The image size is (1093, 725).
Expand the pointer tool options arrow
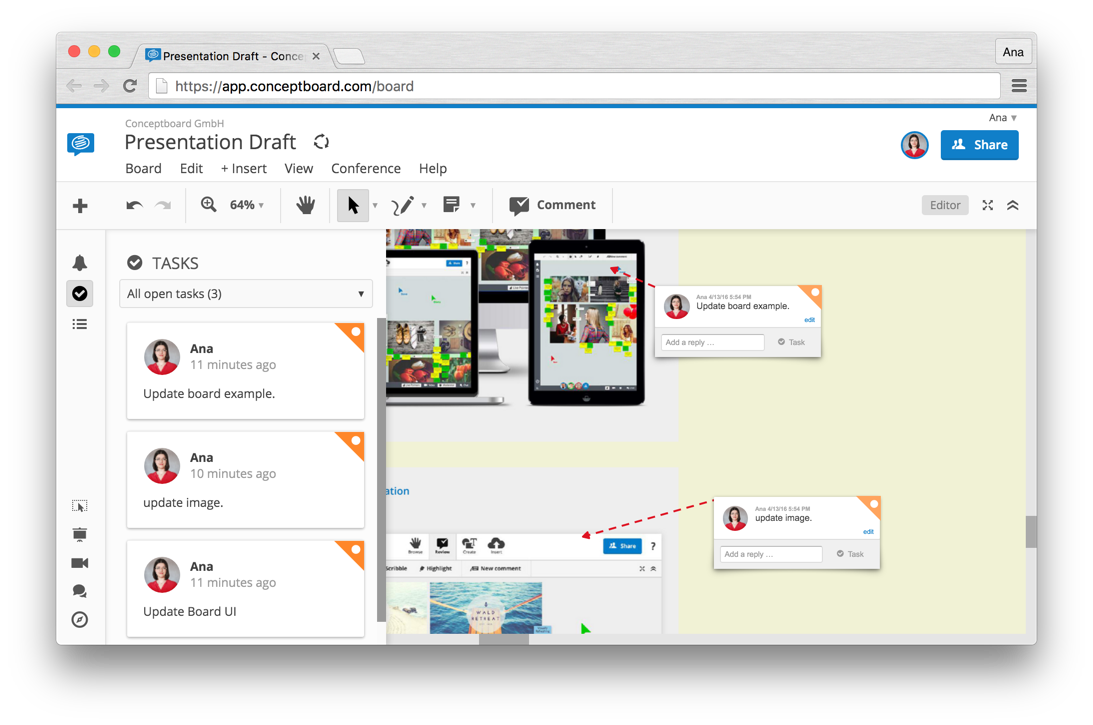pyautogui.click(x=375, y=206)
